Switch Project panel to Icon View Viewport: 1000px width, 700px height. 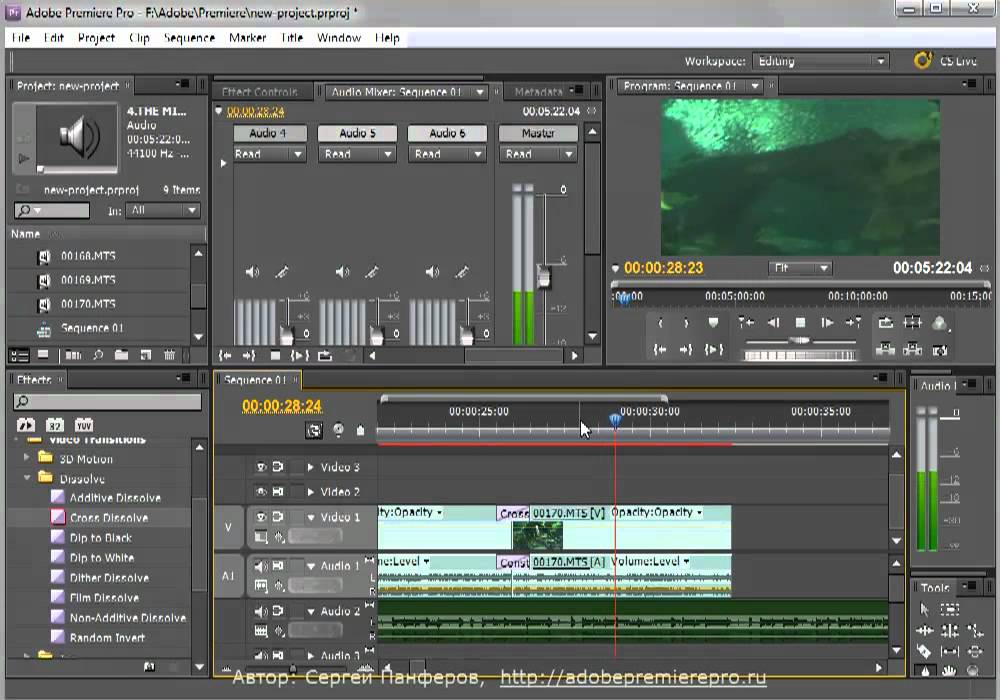(43, 355)
